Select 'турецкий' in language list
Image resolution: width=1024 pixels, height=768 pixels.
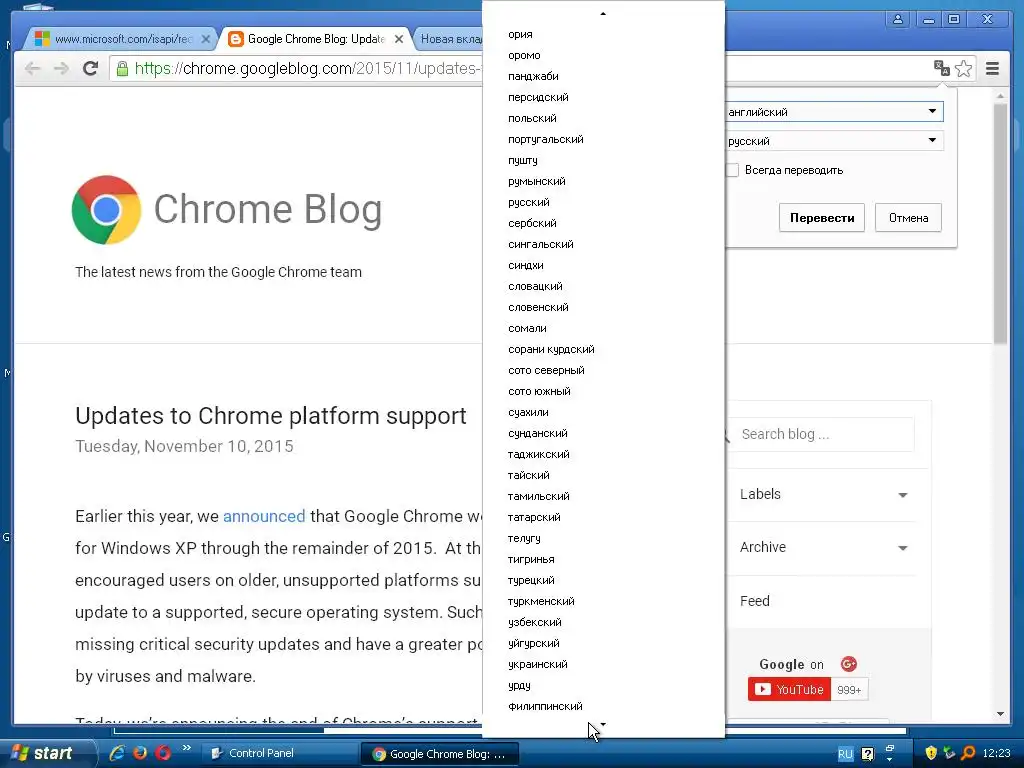click(603, 580)
